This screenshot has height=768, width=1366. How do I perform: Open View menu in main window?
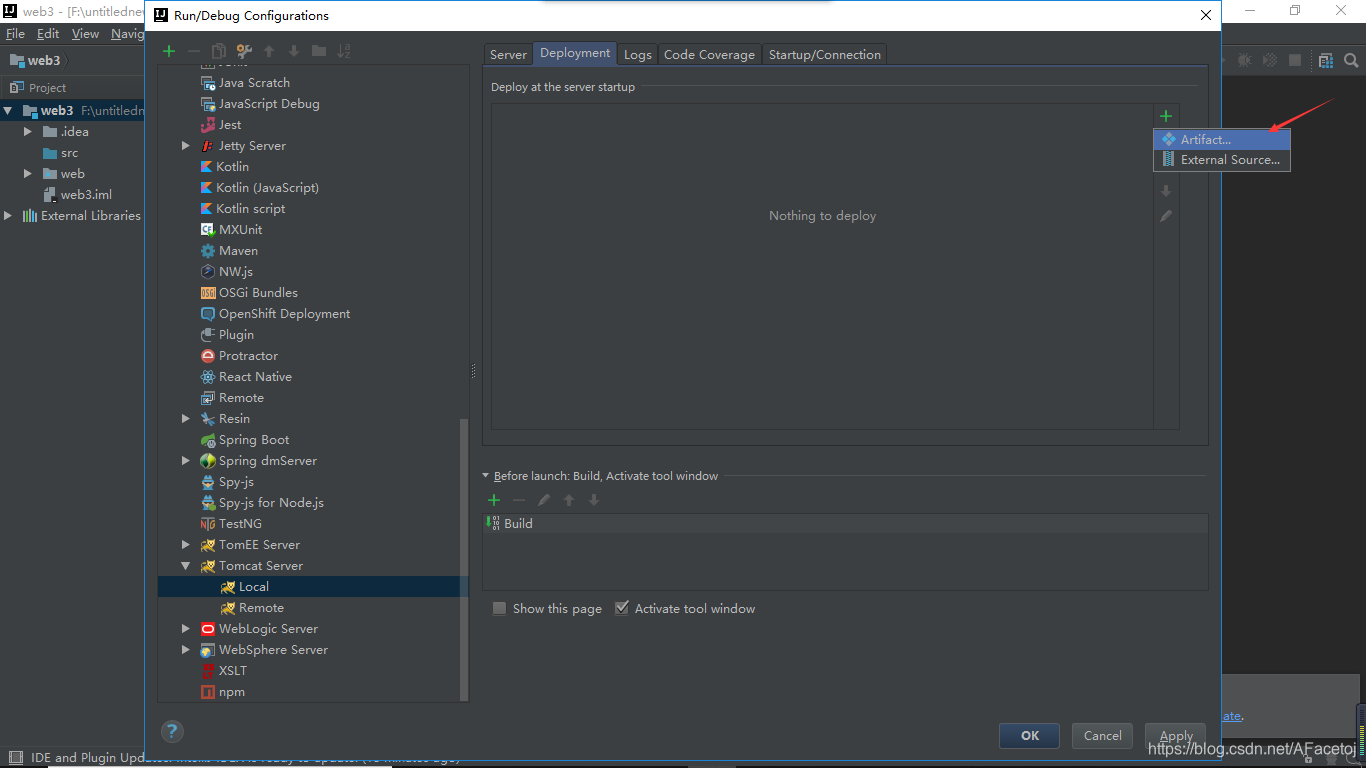point(85,34)
